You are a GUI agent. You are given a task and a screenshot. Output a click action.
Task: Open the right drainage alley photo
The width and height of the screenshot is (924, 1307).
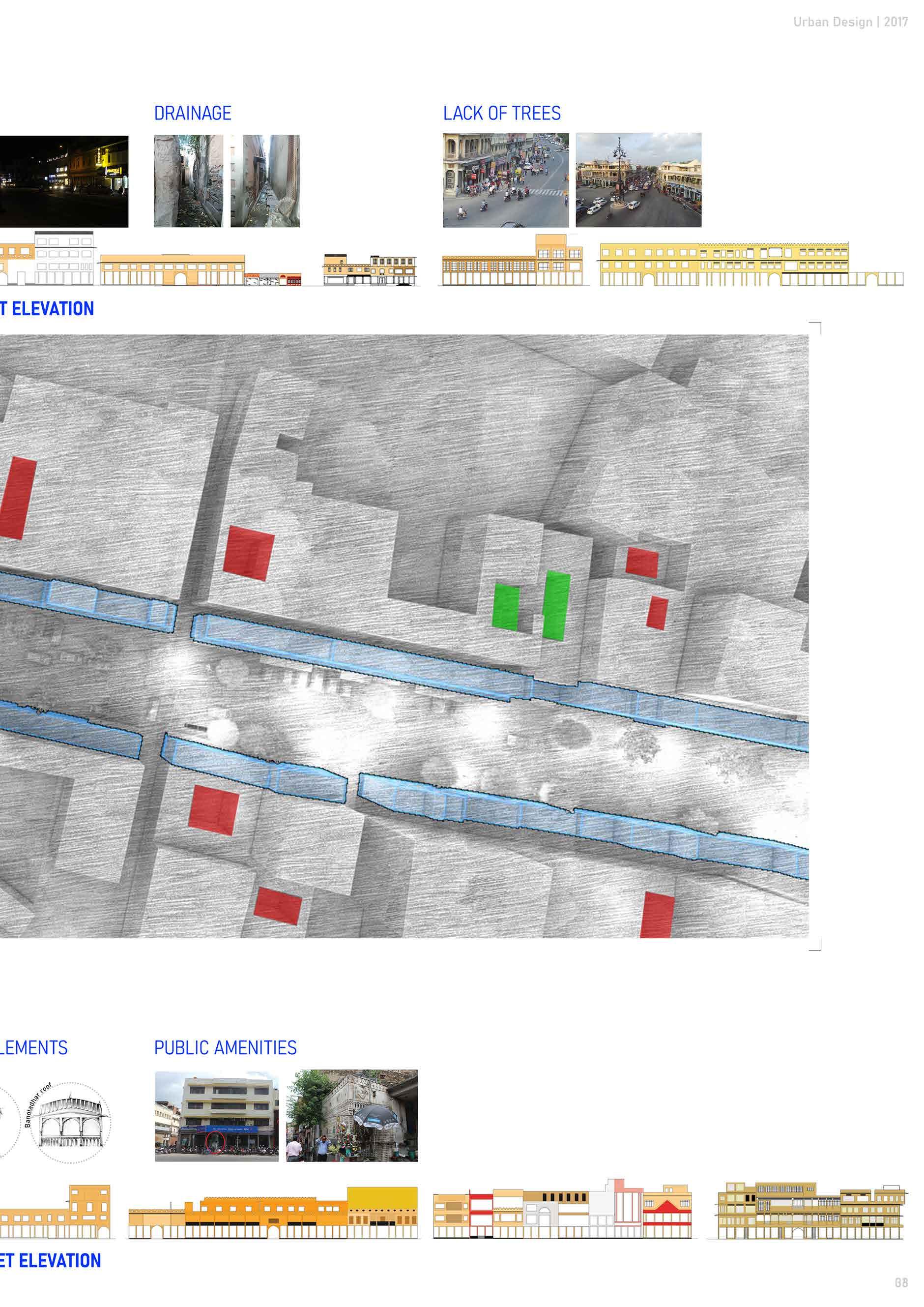265,181
